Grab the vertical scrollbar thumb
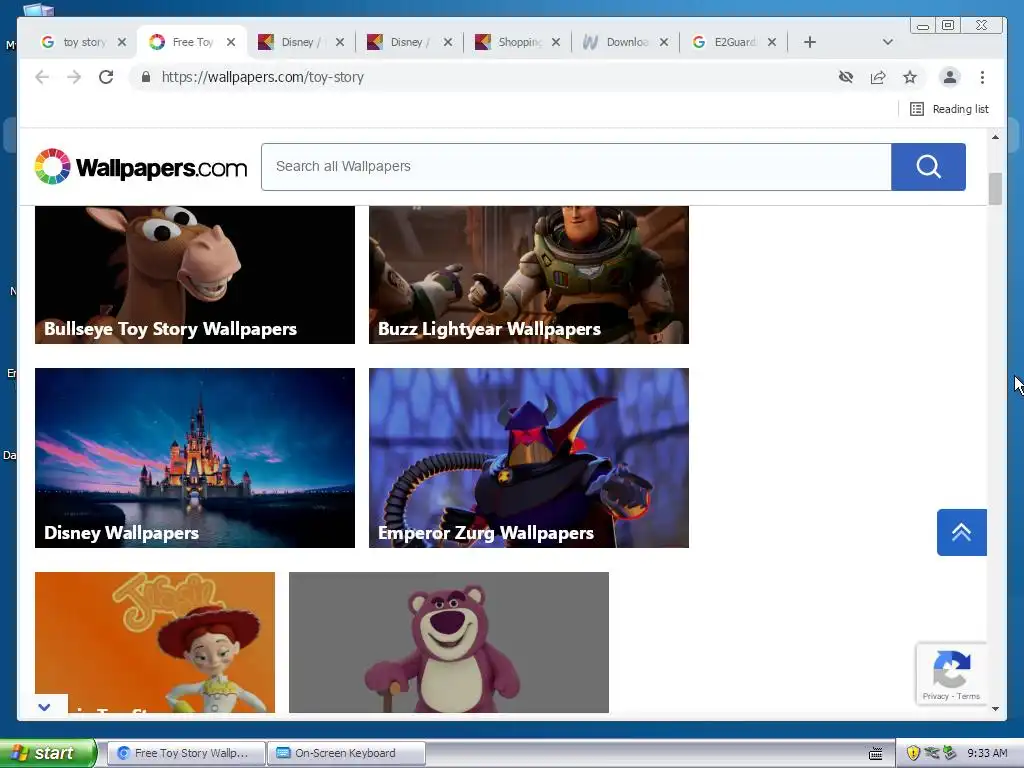Viewport: 1024px width, 768px height. tap(995, 189)
